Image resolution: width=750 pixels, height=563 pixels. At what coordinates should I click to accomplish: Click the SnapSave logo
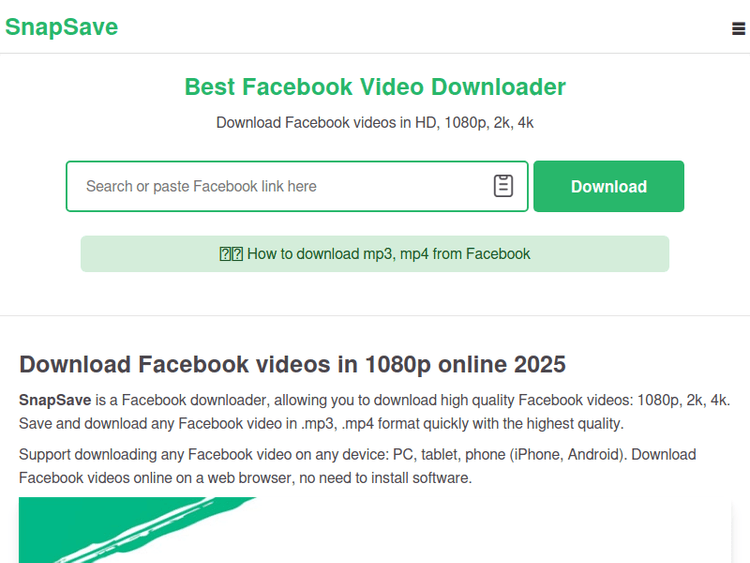61,27
